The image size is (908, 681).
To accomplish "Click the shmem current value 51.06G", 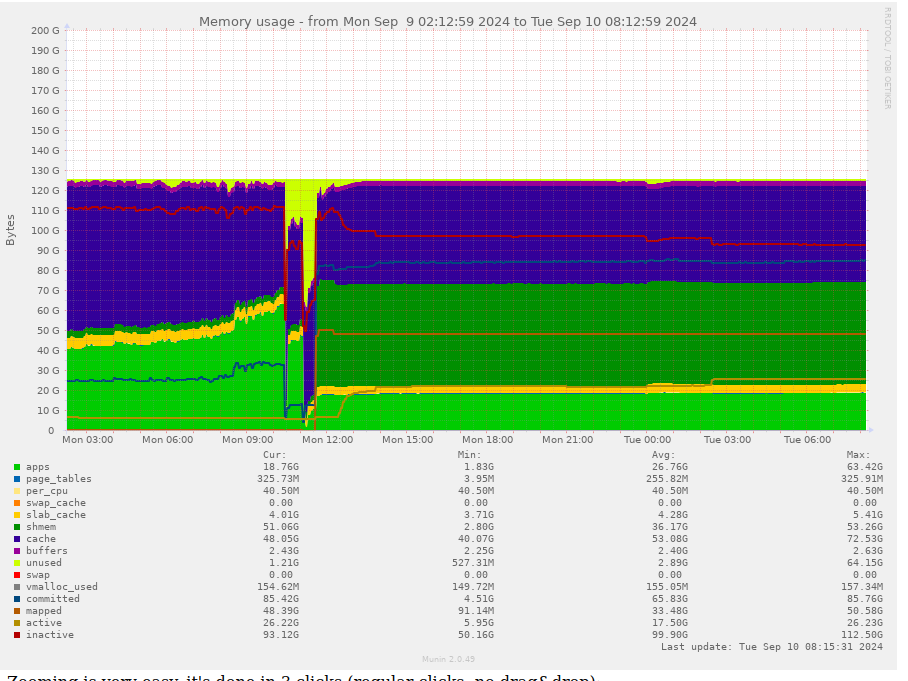I will pyautogui.click(x=281, y=527).
